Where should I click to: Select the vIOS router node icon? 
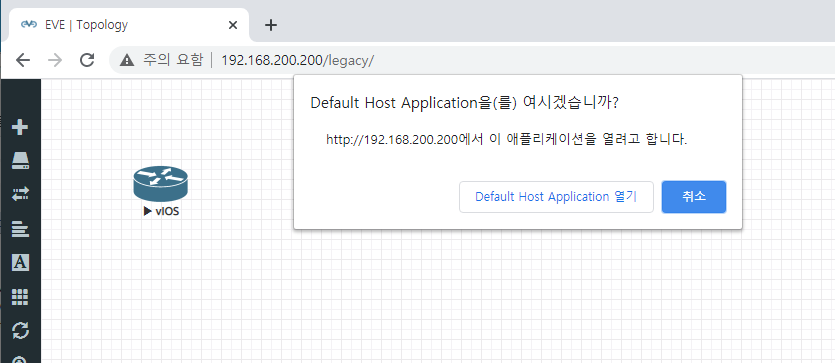click(x=161, y=184)
